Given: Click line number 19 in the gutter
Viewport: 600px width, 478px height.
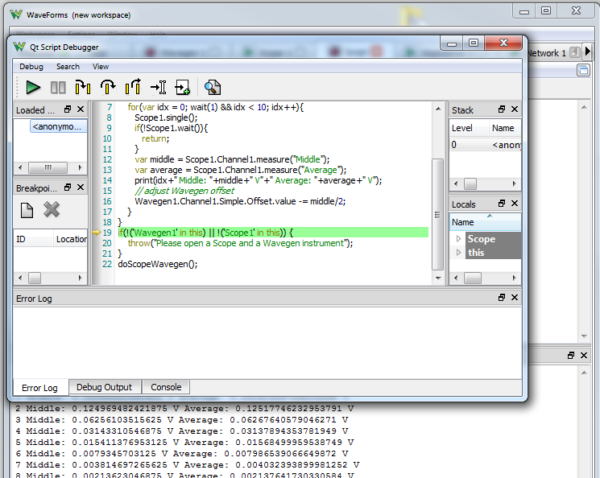Looking at the screenshot, I should (107, 233).
